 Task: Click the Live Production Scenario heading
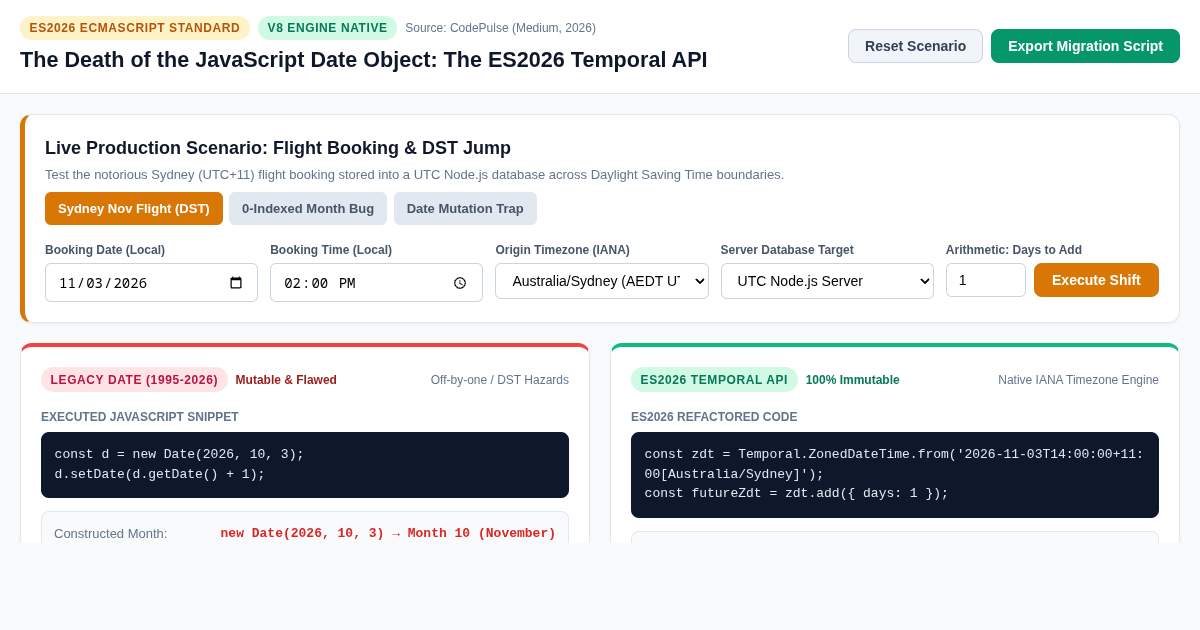click(278, 148)
